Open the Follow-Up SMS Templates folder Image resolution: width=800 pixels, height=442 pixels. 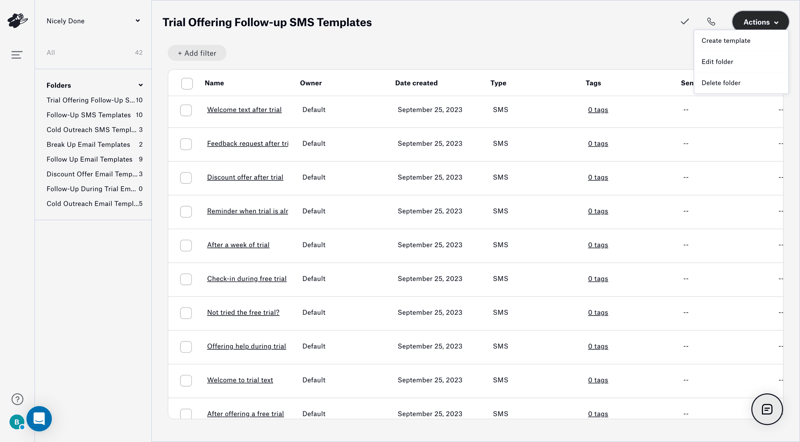coord(89,115)
